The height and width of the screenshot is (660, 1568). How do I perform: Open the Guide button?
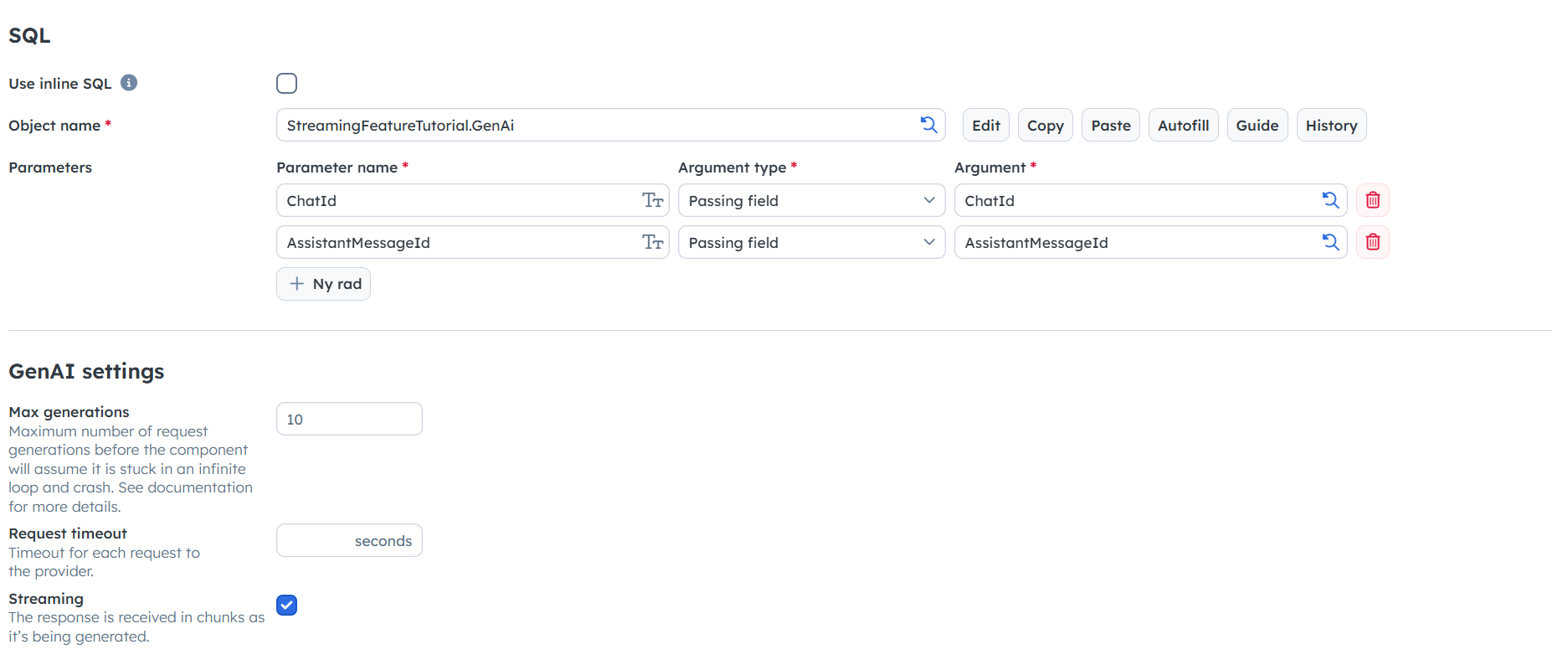click(x=1257, y=125)
